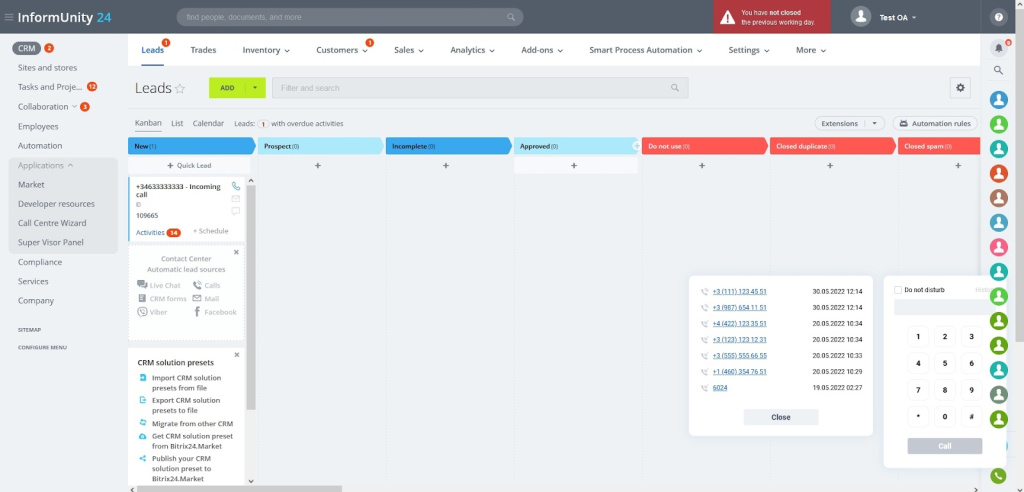1024x492 pixels.
Task: Open Settings menu in CRM navigation
Action: pyautogui.click(x=748, y=50)
